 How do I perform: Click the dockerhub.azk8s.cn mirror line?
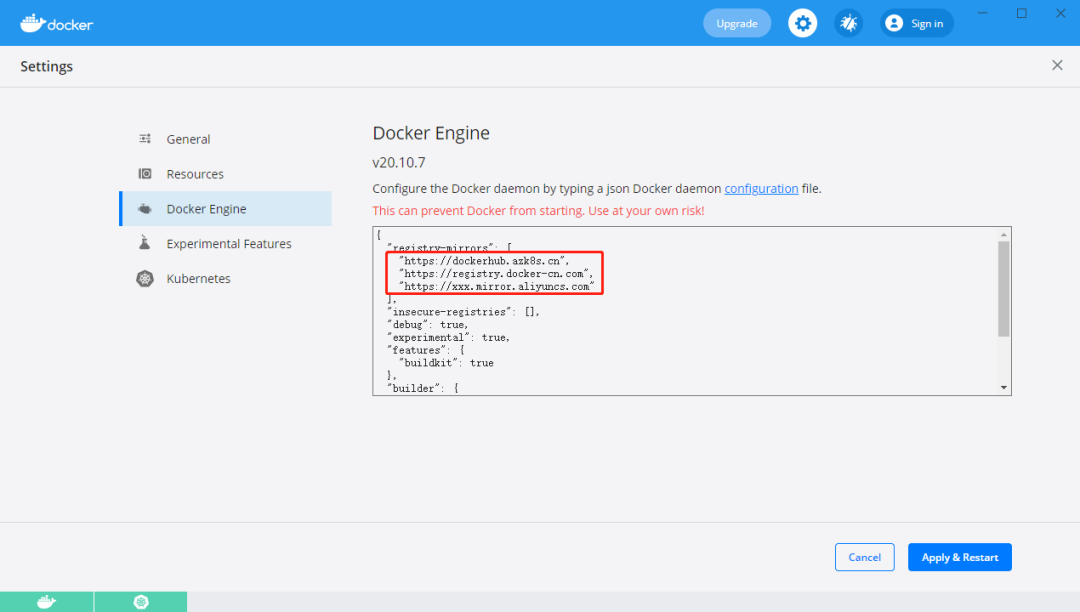click(x=484, y=261)
